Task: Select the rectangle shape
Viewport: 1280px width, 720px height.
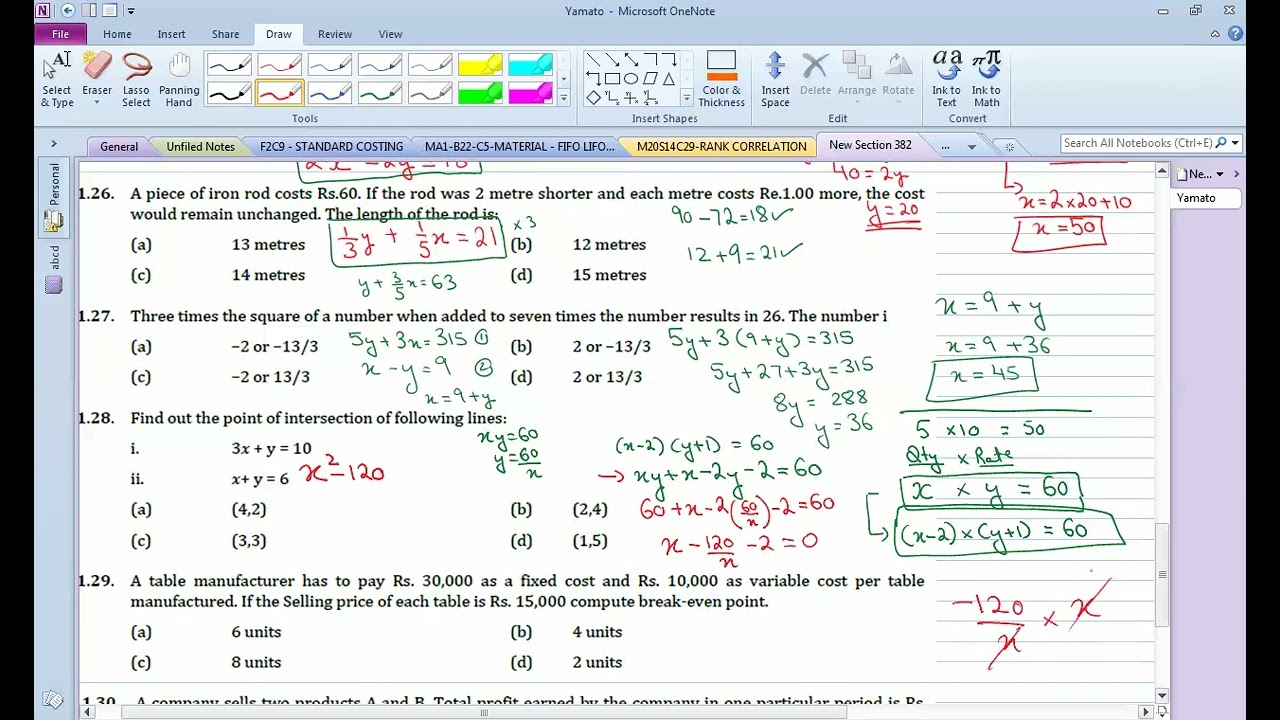Action: point(612,79)
